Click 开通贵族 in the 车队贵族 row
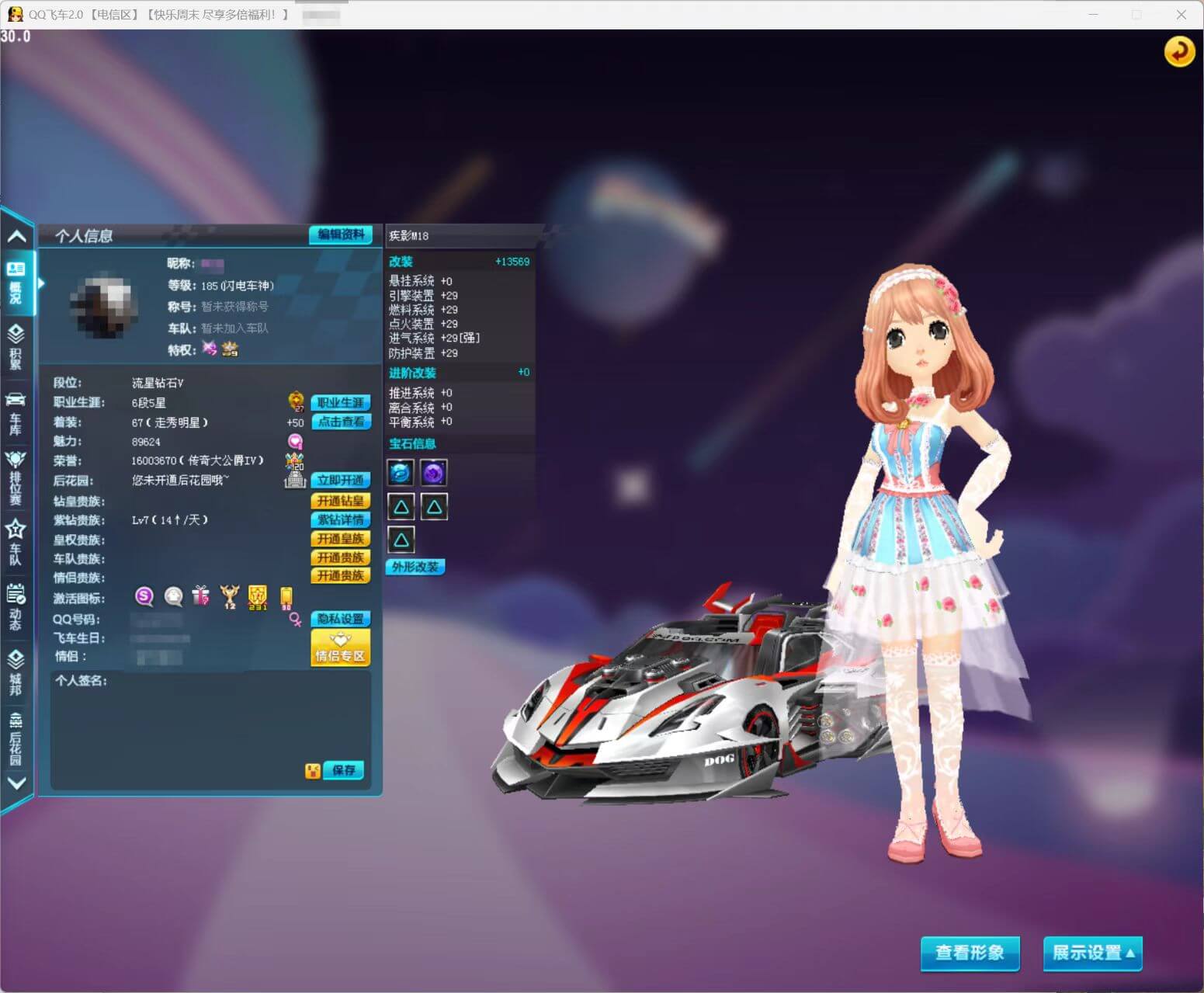 pyautogui.click(x=341, y=557)
